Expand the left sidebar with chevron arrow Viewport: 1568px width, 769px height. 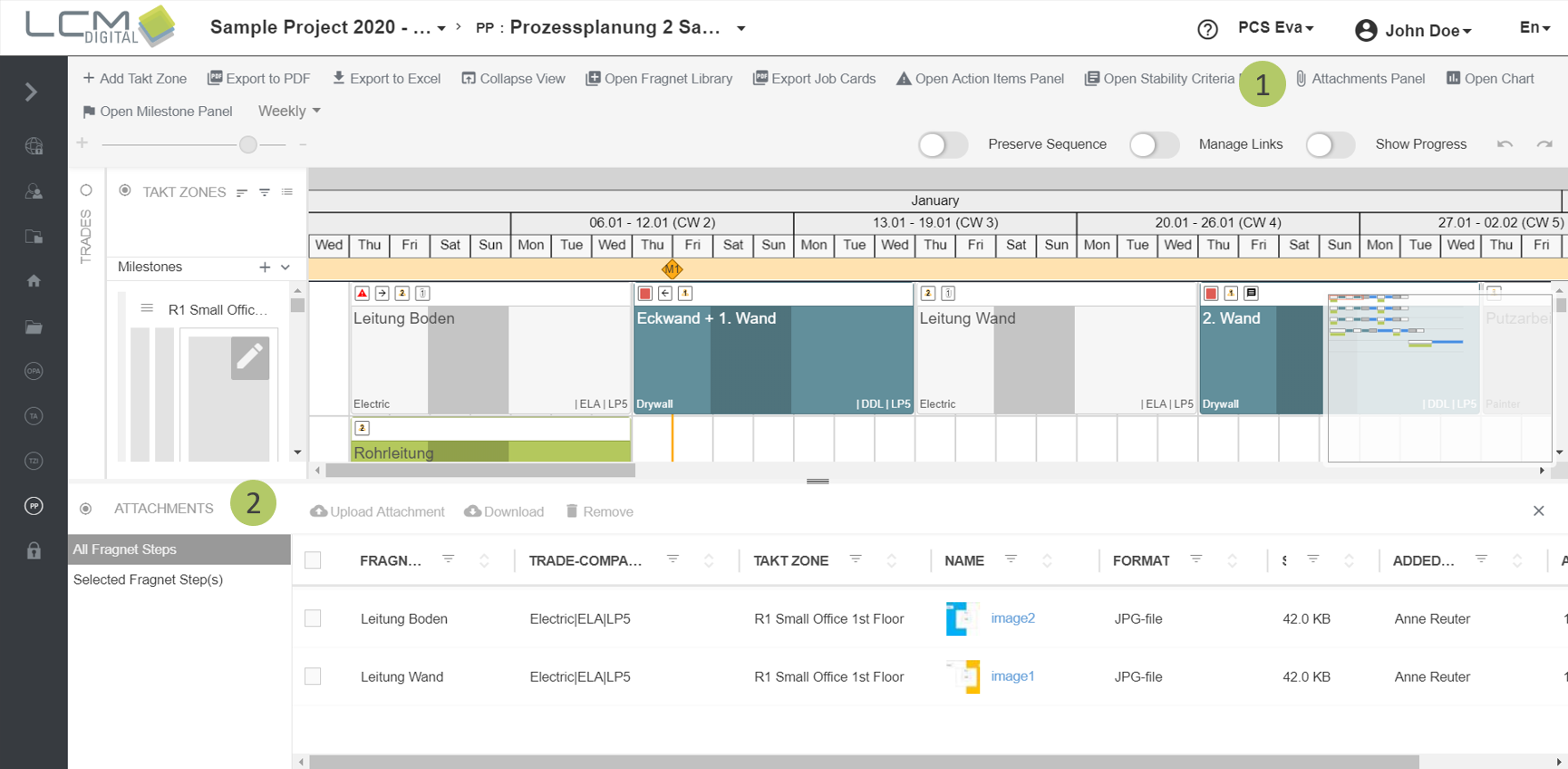[x=32, y=92]
